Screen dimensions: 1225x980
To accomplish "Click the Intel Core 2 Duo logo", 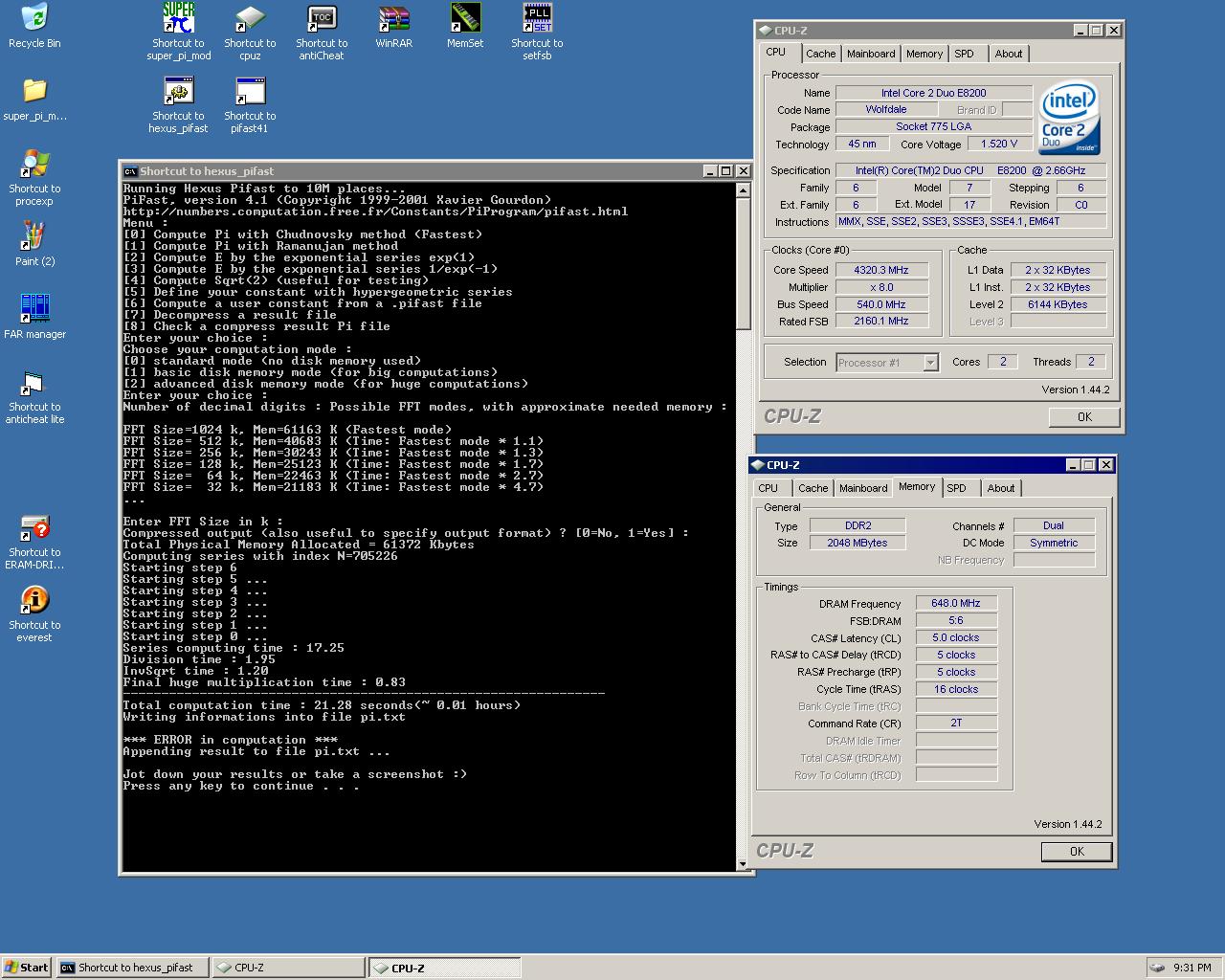I will pos(1069,118).
